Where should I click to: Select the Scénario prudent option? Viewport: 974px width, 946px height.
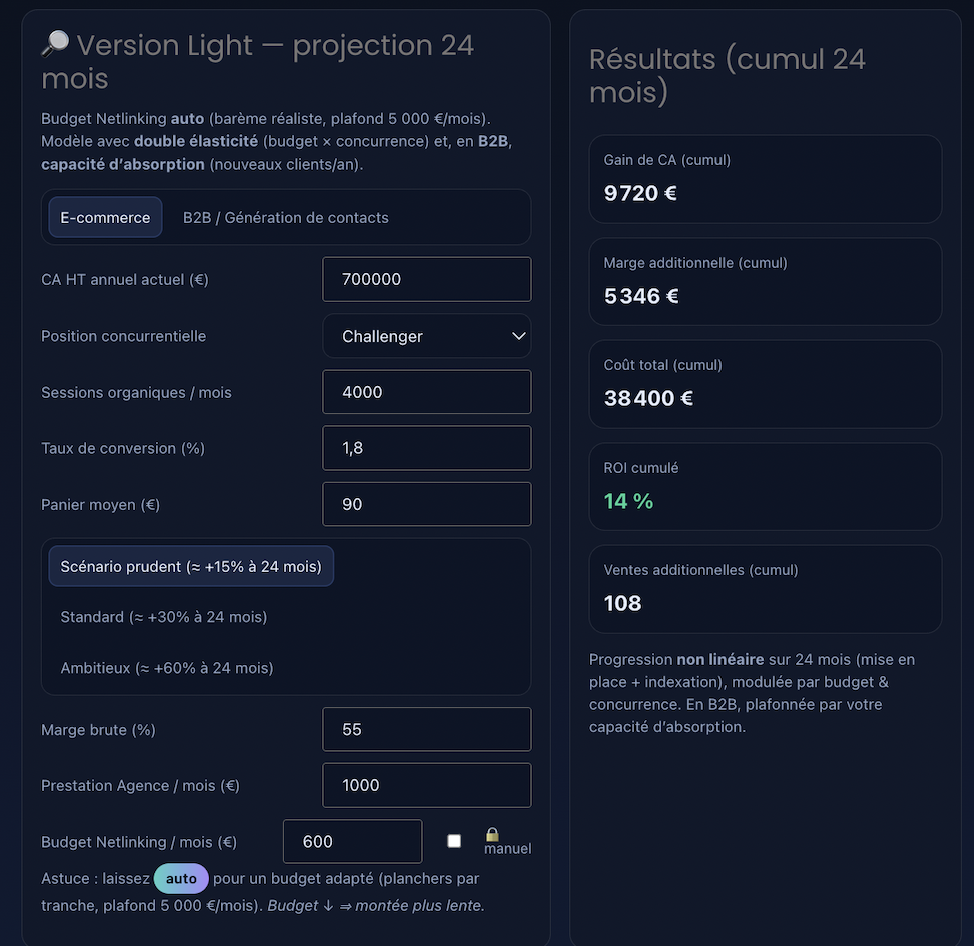(x=191, y=567)
